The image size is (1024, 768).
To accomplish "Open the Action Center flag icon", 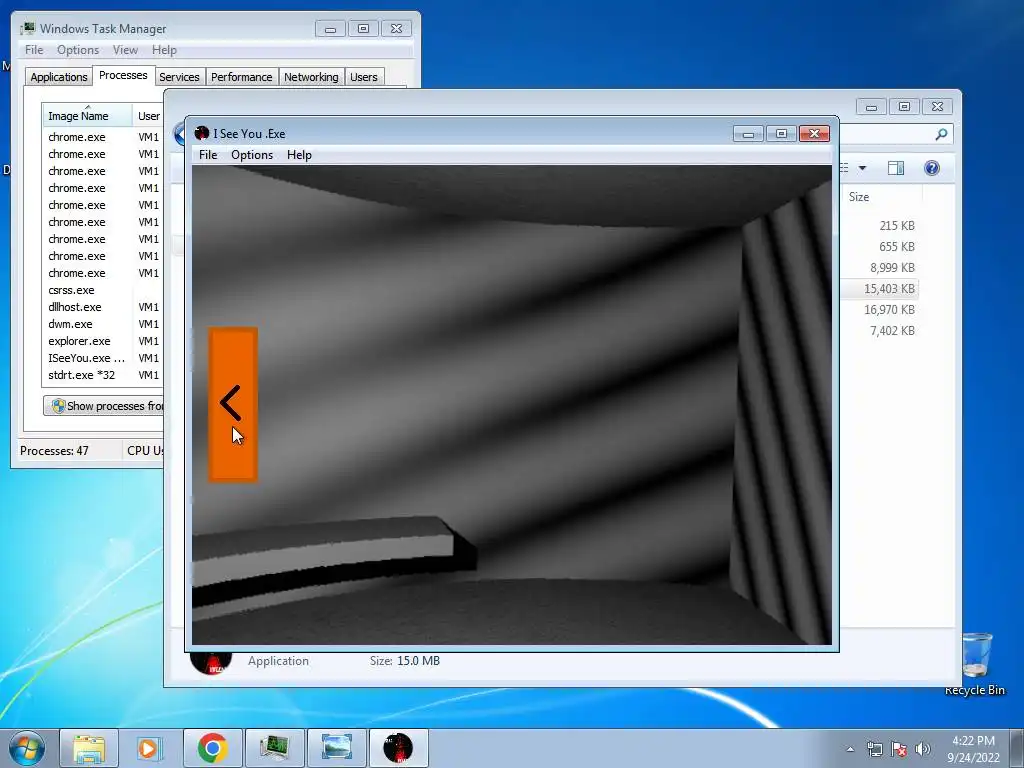I will [899, 749].
